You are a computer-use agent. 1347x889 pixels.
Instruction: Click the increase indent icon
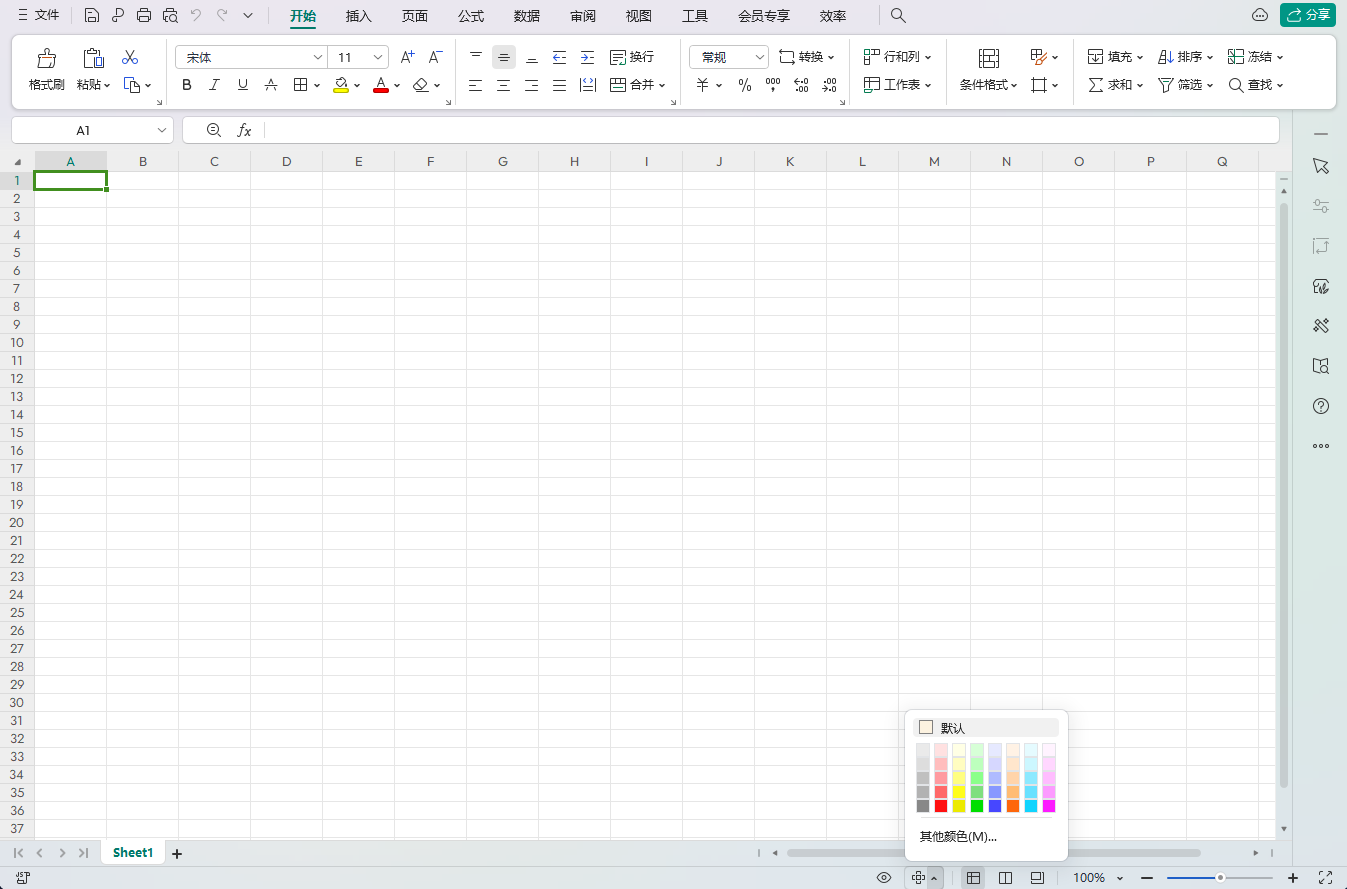click(x=588, y=57)
